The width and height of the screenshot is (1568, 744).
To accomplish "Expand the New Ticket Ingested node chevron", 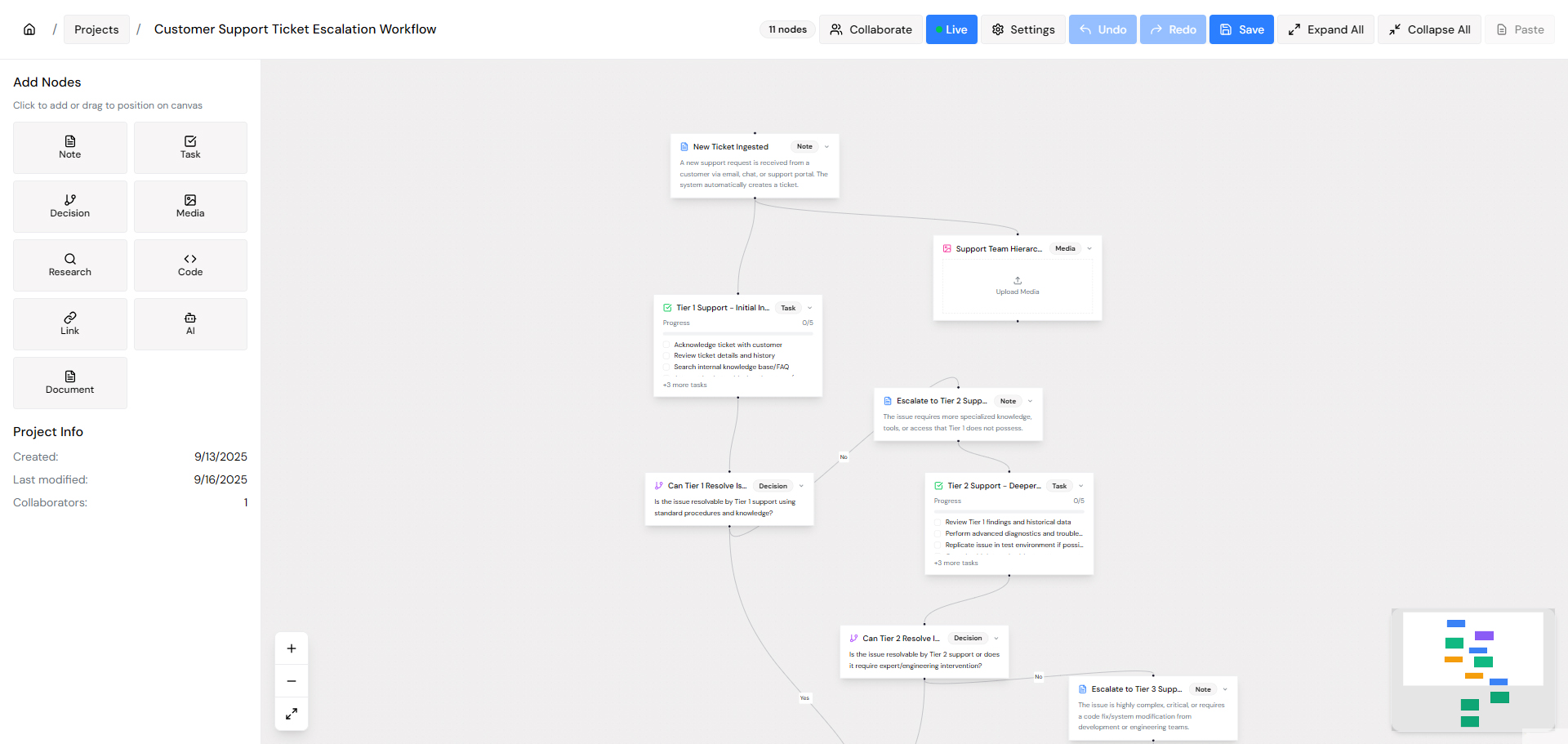I will (x=826, y=147).
